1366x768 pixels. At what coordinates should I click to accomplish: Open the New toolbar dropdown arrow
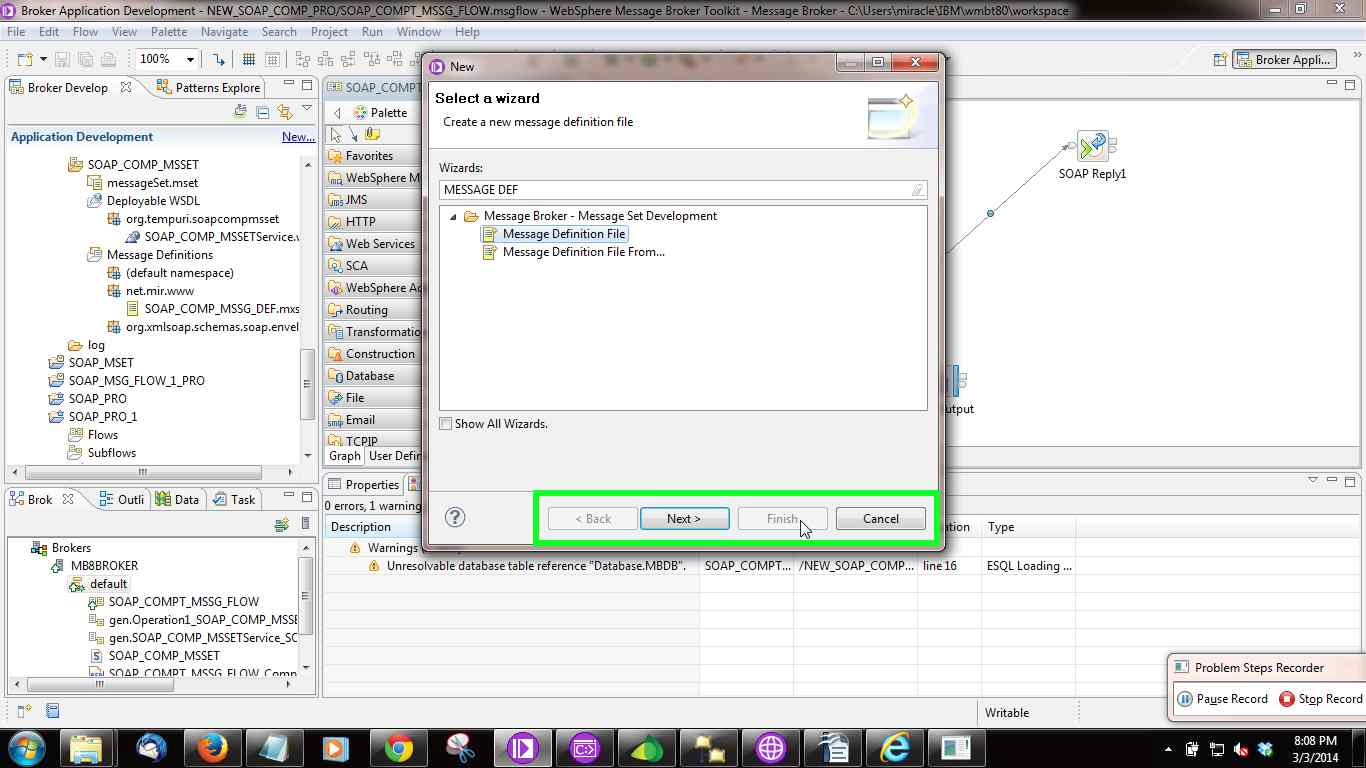(43, 60)
